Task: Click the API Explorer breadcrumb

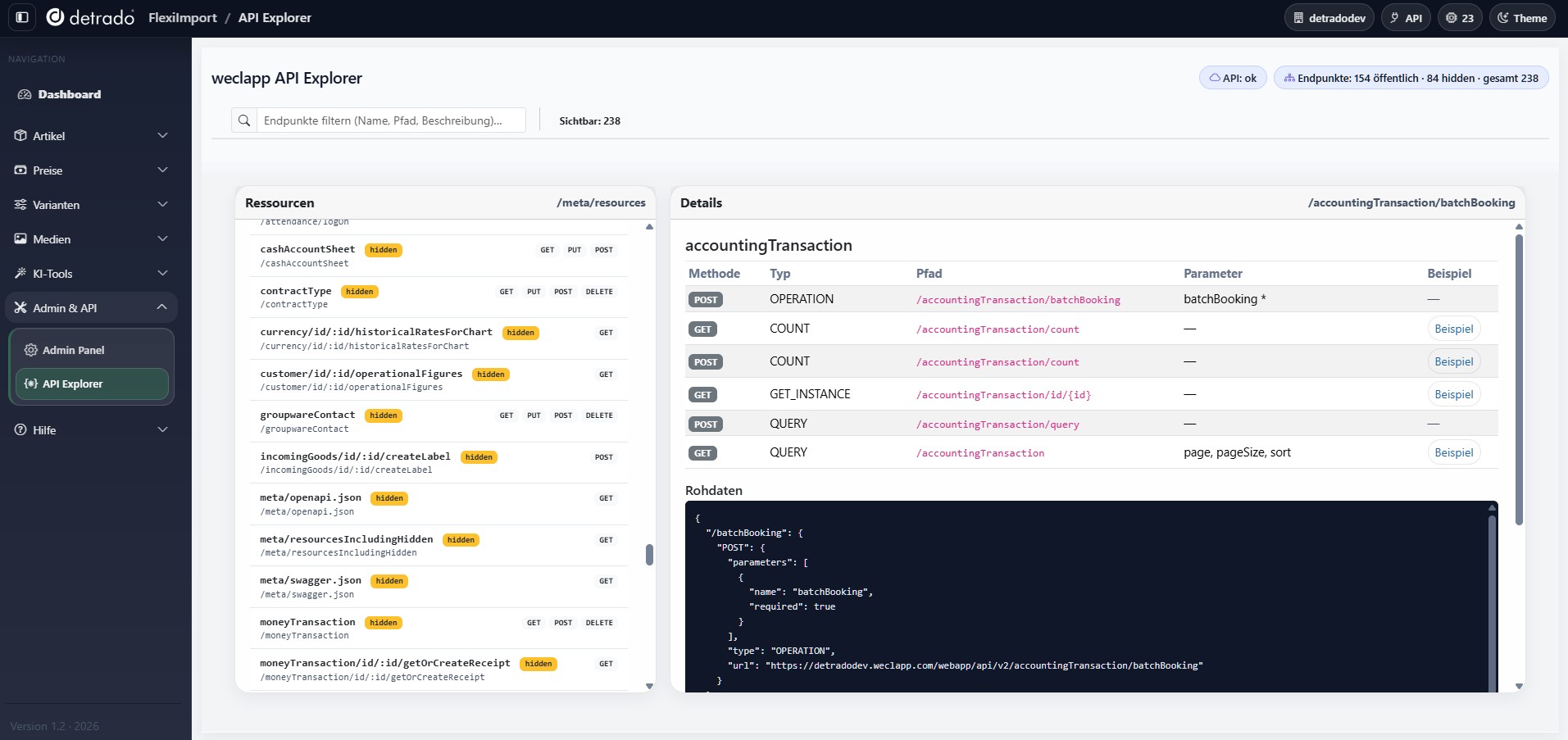Action: tap(275, 18)
